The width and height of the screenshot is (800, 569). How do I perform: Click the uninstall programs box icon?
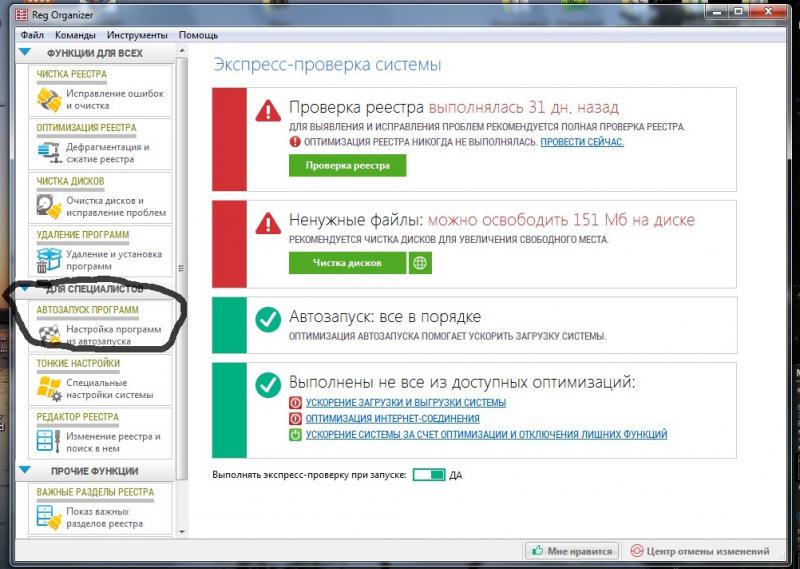point(49,260)
